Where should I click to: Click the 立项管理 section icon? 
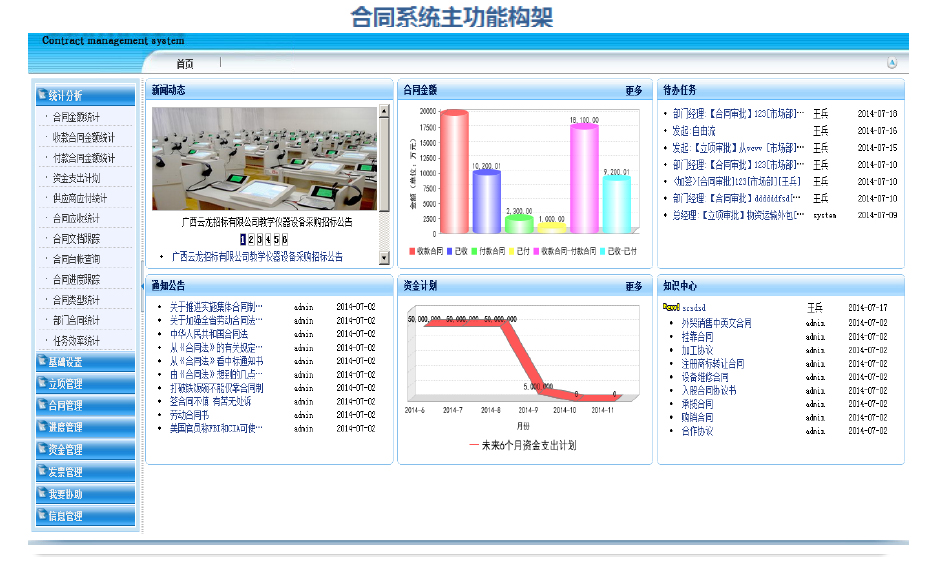pos(42,383)
